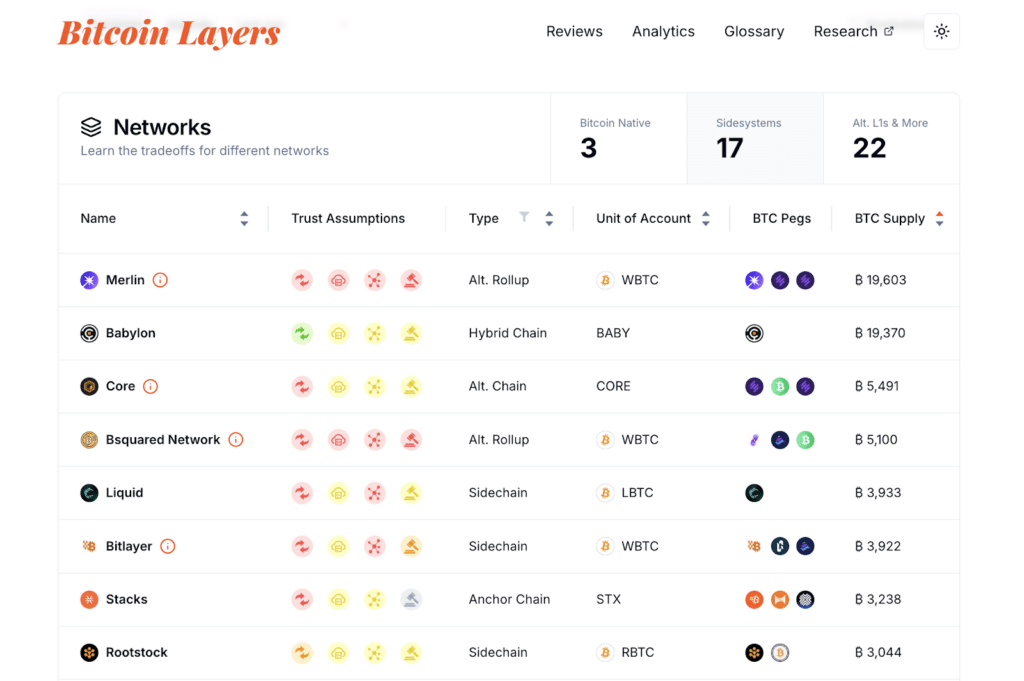The width and height of the screenshot is (1024, 681).
Task: Open the Bsquared Network review
Action: (x=163, y=439)
